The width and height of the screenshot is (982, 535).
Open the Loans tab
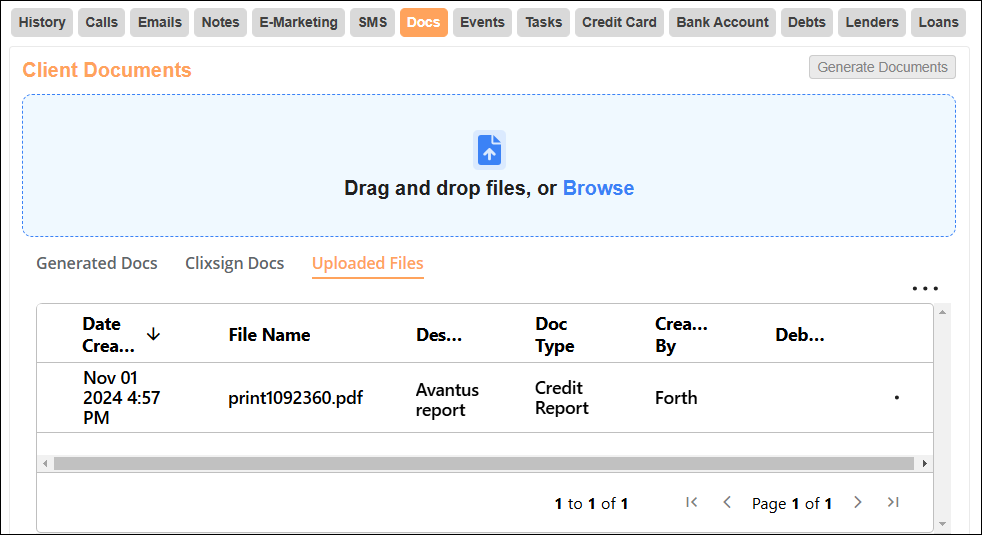click(x=938, y=23)
